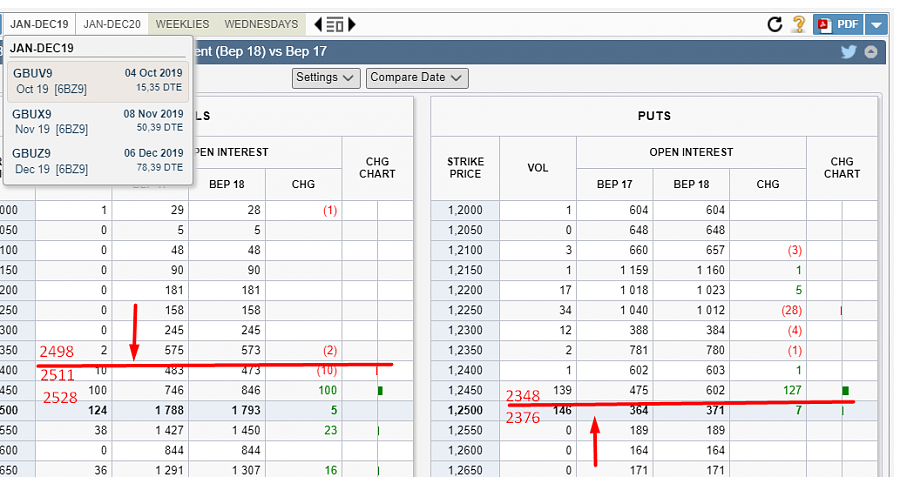
Task: Choose GBUZ9 Dec 19 contract
Action: tap(98, 160)
